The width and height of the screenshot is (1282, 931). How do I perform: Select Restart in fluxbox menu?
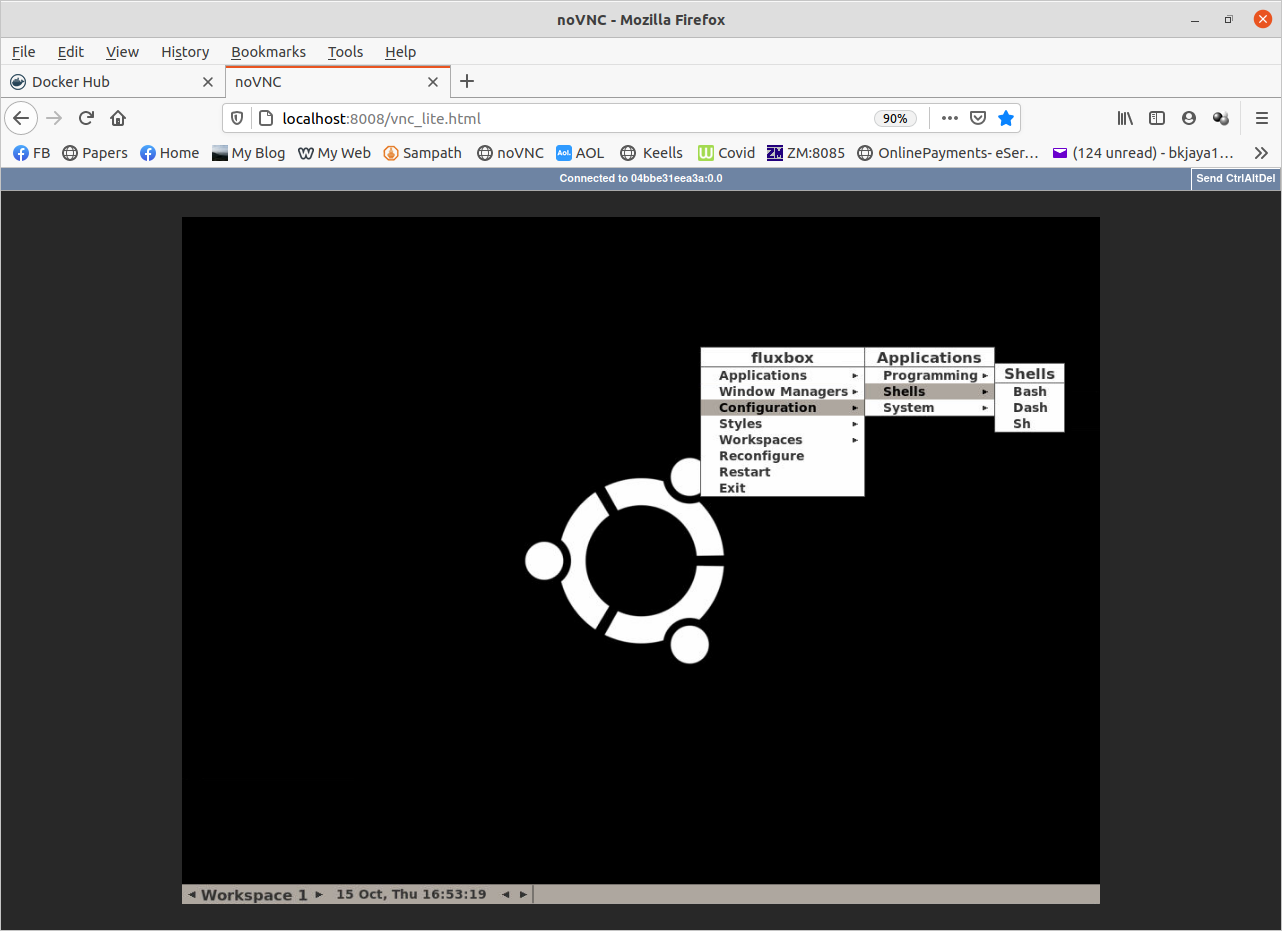pyautogui.click(x=782, y=472)
